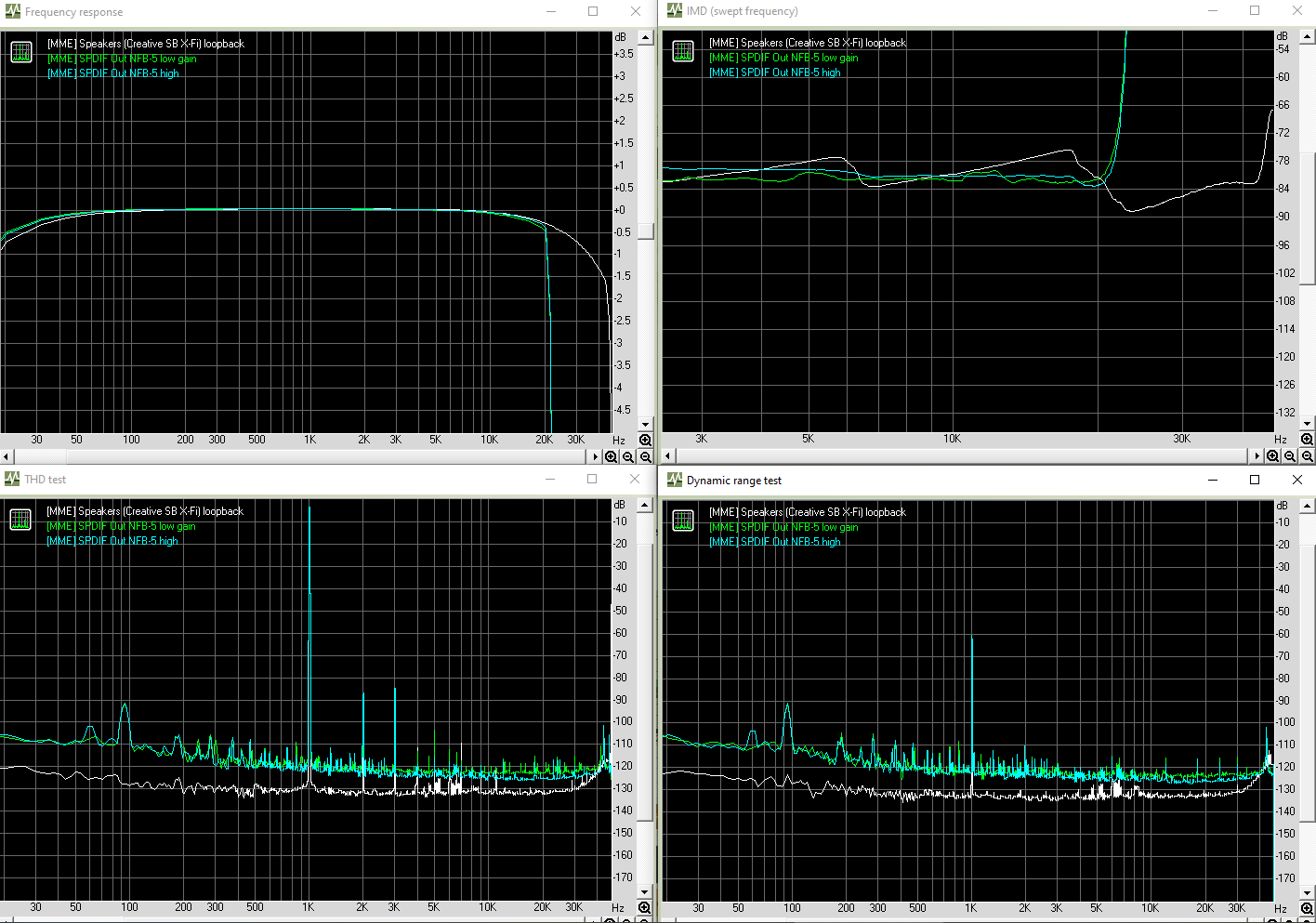Click scroll-down arrow in THD test vertical scrollbar
1316x923 pixels.
pos(645,892)
